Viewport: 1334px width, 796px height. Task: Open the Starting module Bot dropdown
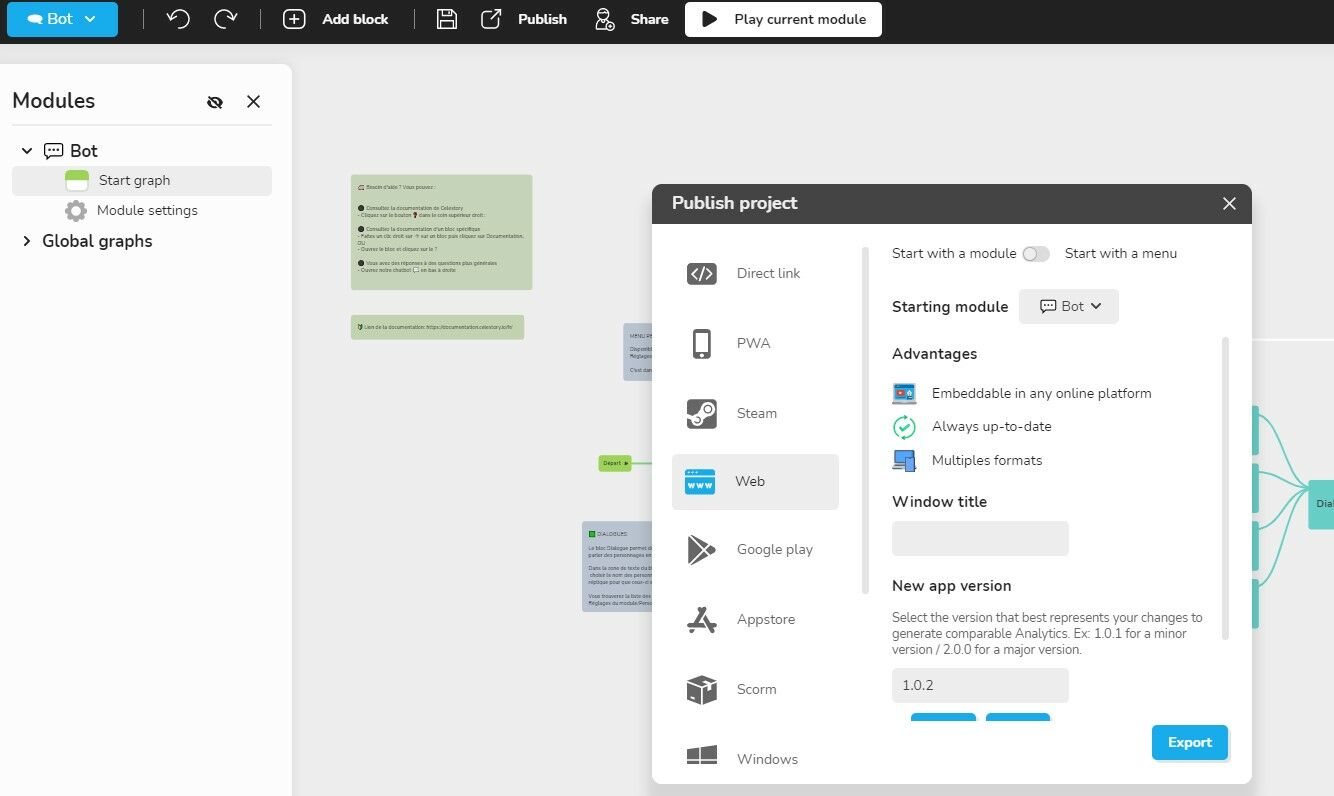(x=1069, y=307)
